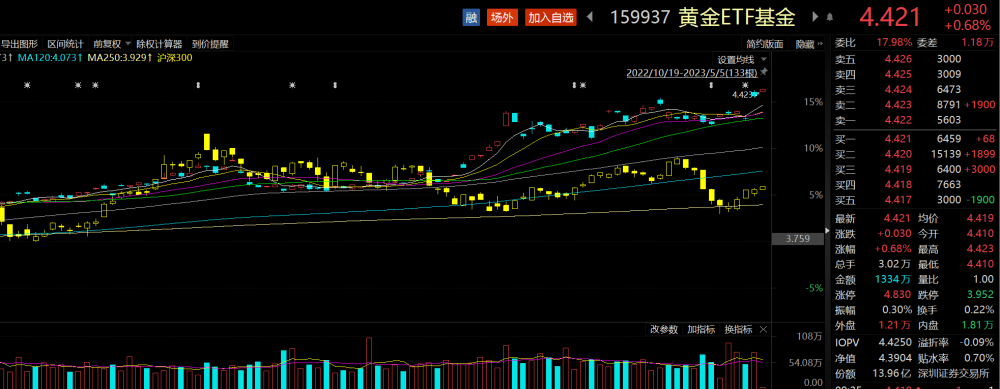The height and width of the screenshot is (389, 1000).
Task: Open the 除权计算器 calculator
Action: coord(159,44)
